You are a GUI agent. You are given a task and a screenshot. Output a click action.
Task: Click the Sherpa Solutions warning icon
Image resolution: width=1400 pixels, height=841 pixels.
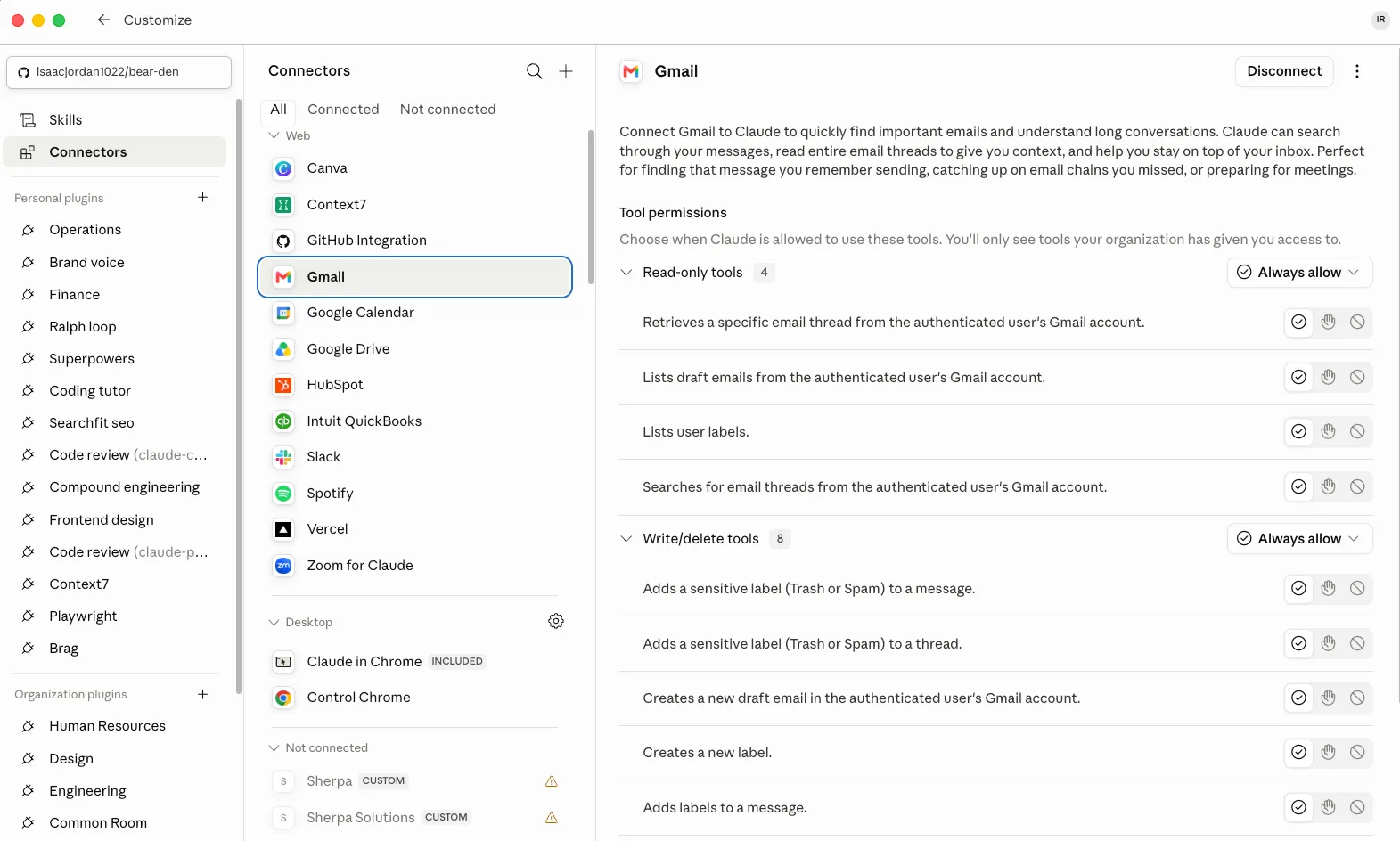552,818
